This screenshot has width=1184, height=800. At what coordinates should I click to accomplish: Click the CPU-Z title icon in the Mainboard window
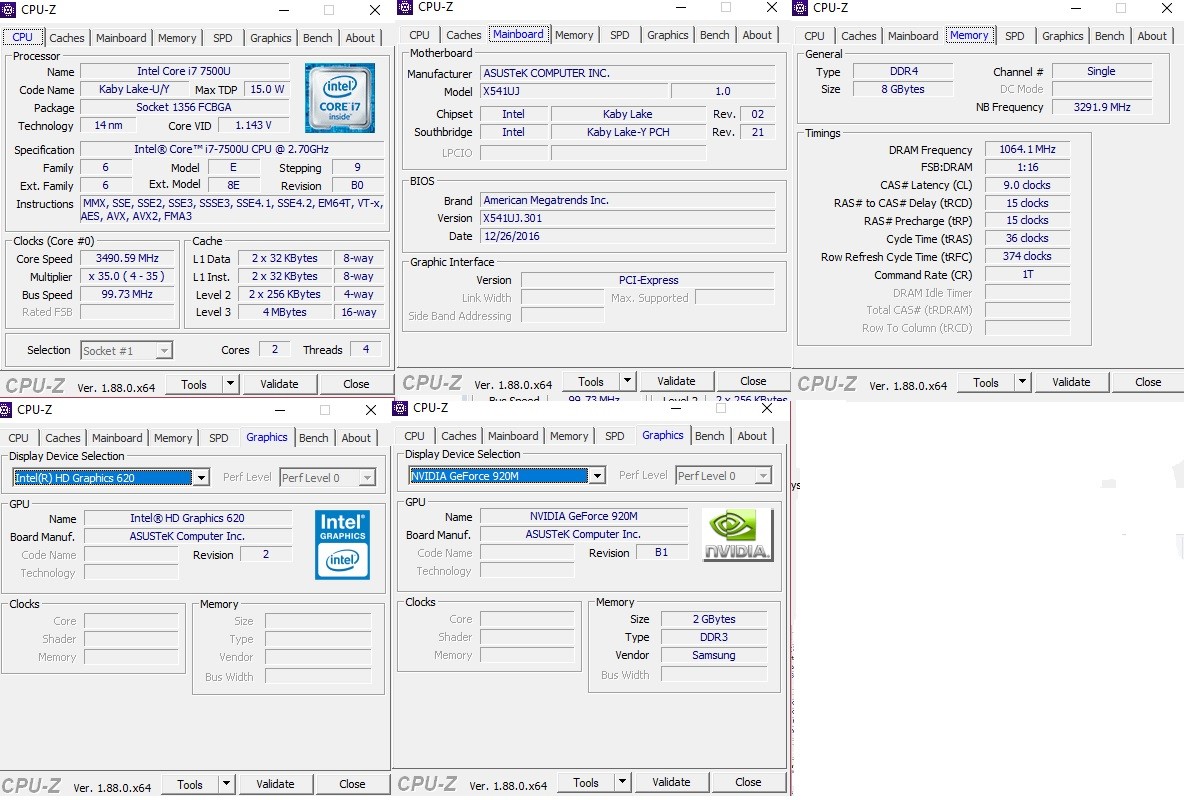pyautogui.click(x=405, y=7)
